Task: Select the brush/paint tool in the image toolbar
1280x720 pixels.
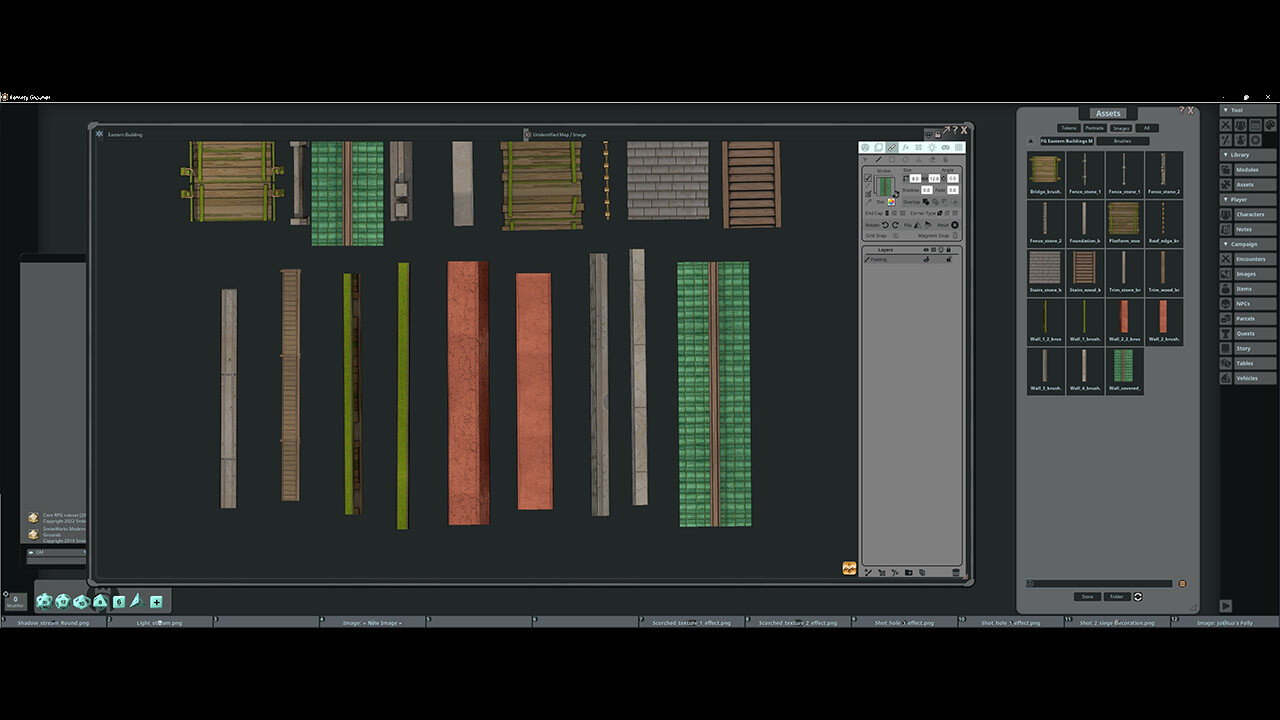Action: (892, 147)
